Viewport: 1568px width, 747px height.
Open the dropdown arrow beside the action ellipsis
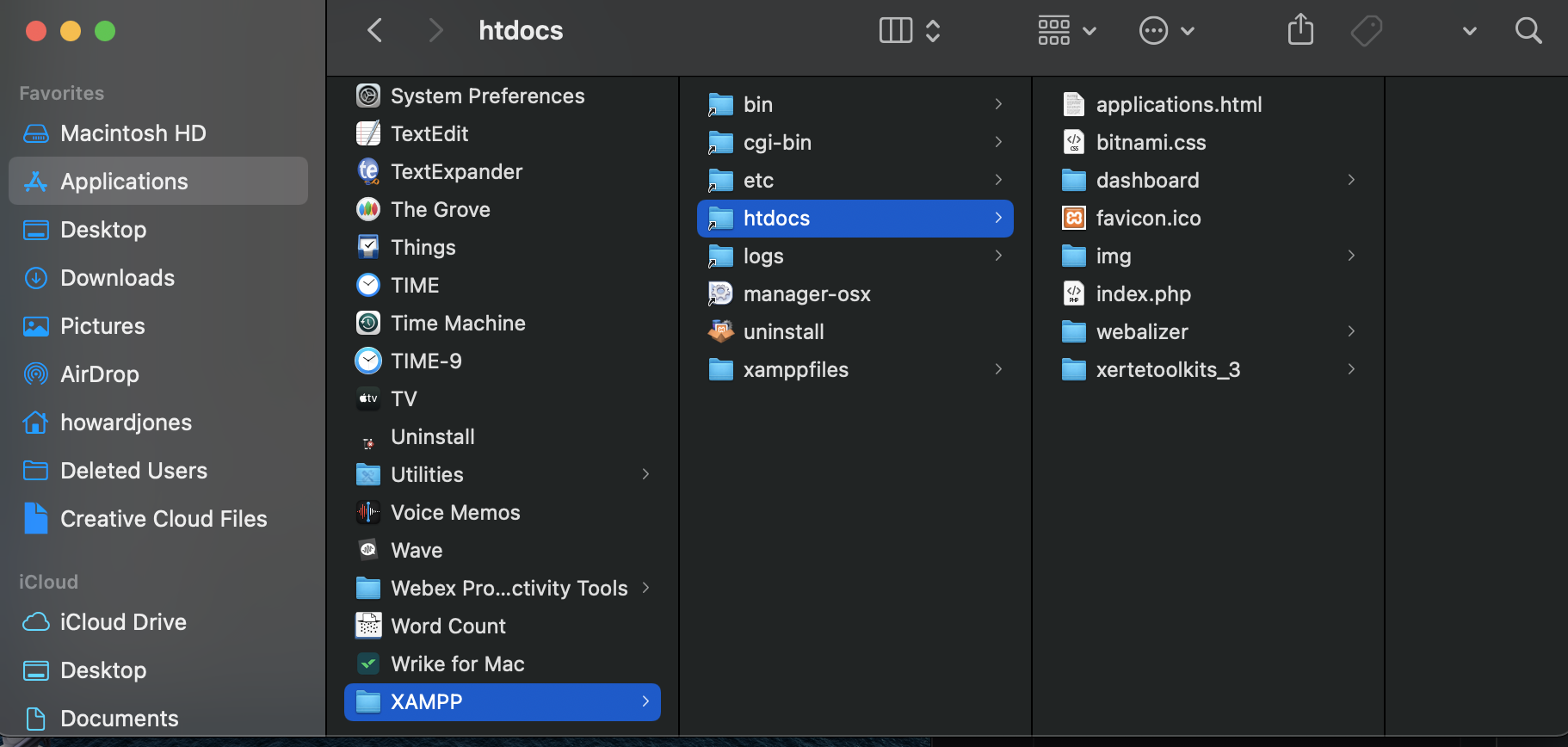pos(1188,31)
